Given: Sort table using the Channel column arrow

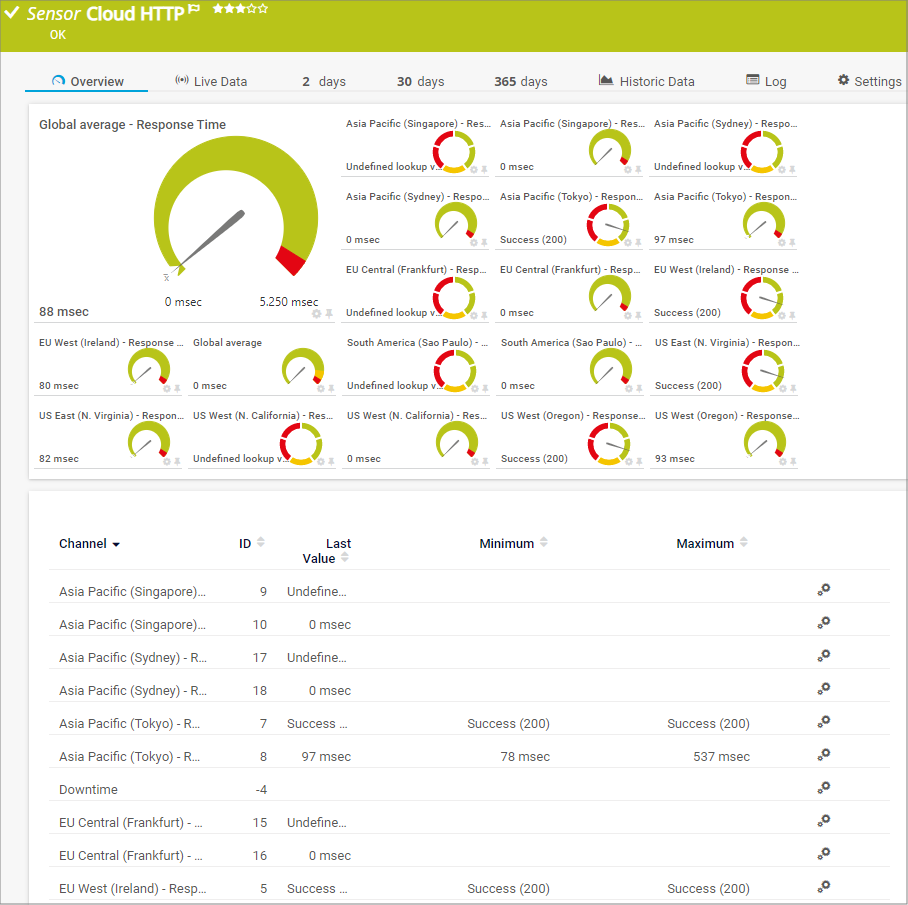Looking at the screenshot, I should pos(116,545).
